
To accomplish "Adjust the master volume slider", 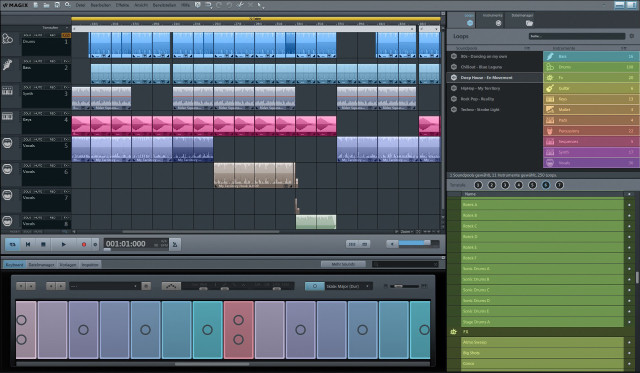I will click(419, 244).
